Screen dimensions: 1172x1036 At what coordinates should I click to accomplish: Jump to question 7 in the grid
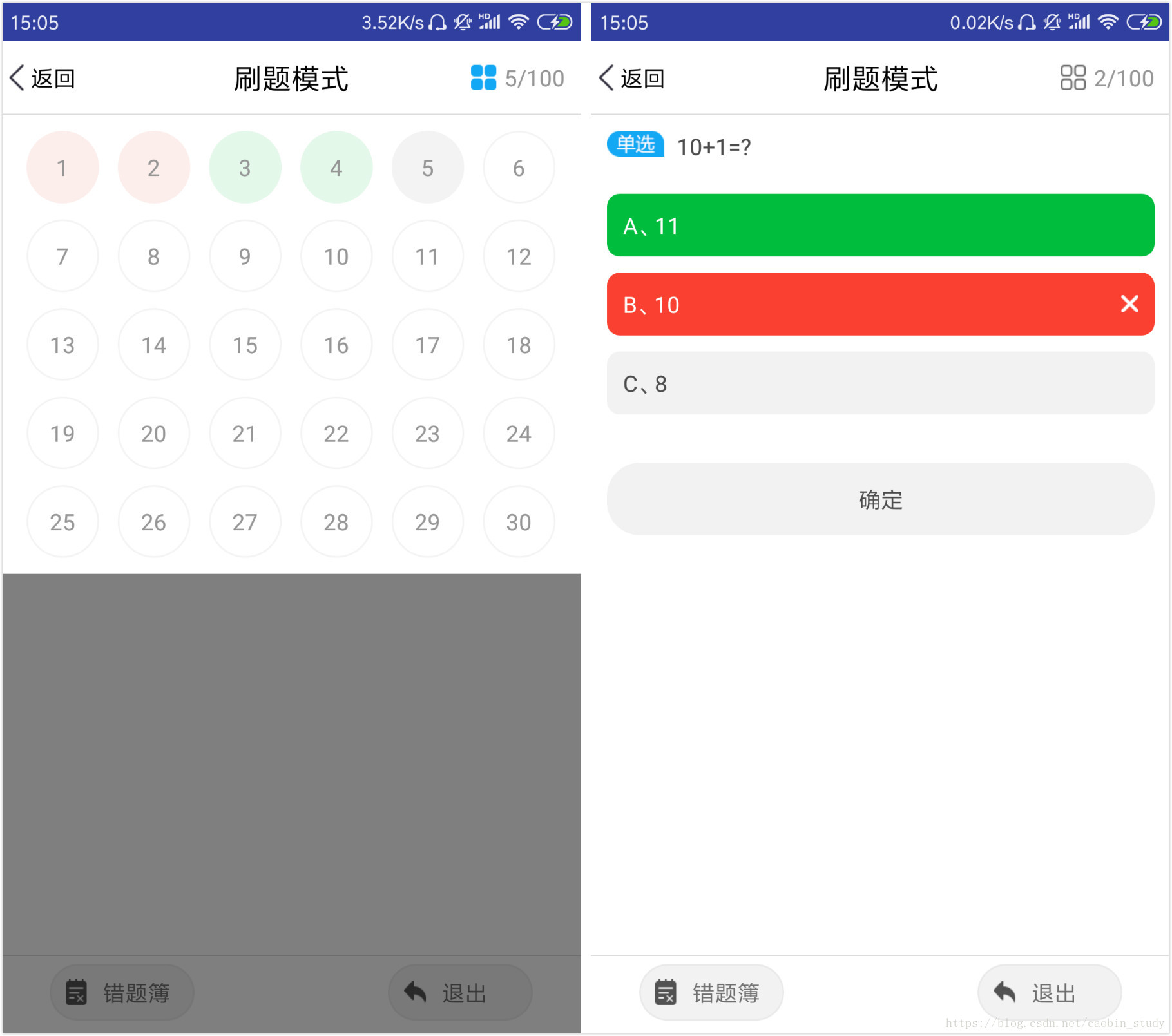coord(62,256)
